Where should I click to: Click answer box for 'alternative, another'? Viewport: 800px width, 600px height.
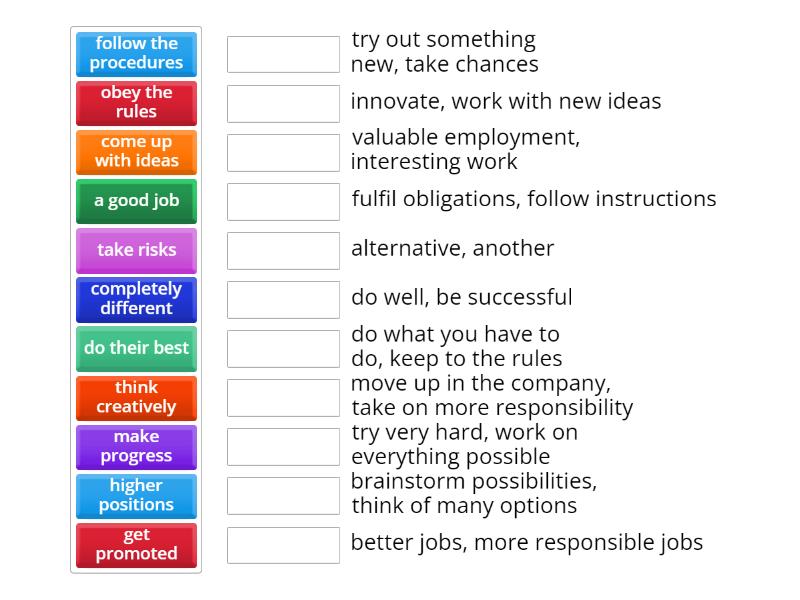click(283, 250)
